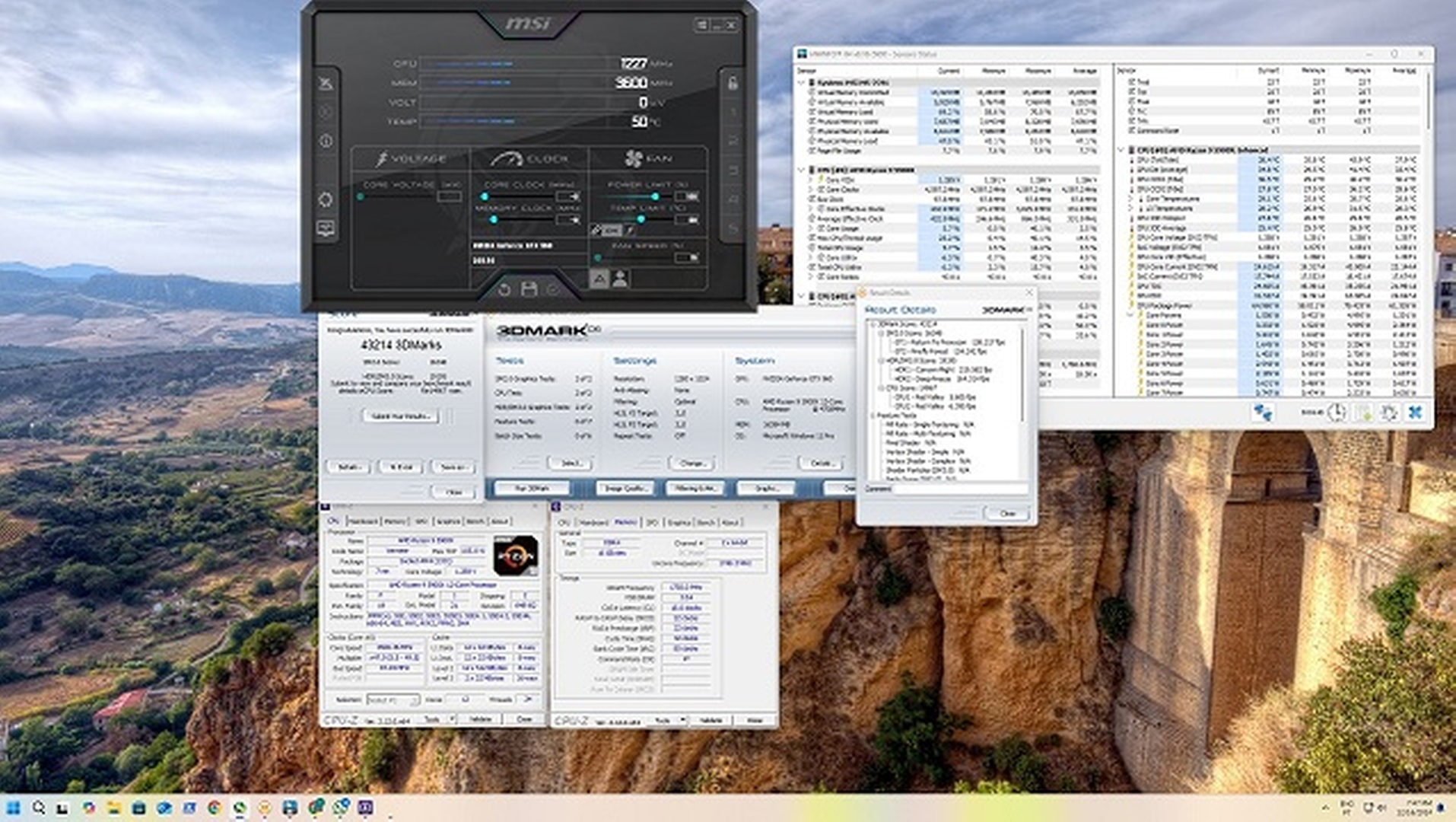Click Run 3DMark button
The image size is (1456, 822).
click(532, 488)
